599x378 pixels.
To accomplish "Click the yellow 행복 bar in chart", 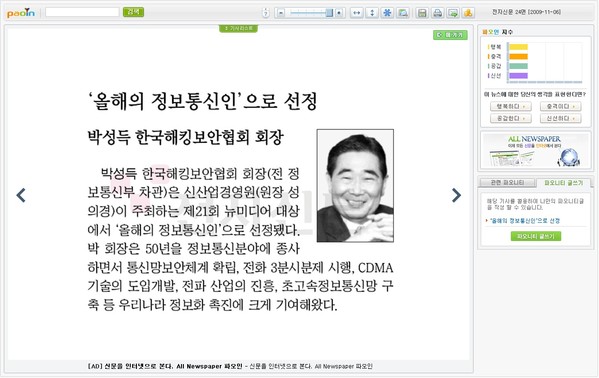I will pyautogui.click(x=518, y=47).
